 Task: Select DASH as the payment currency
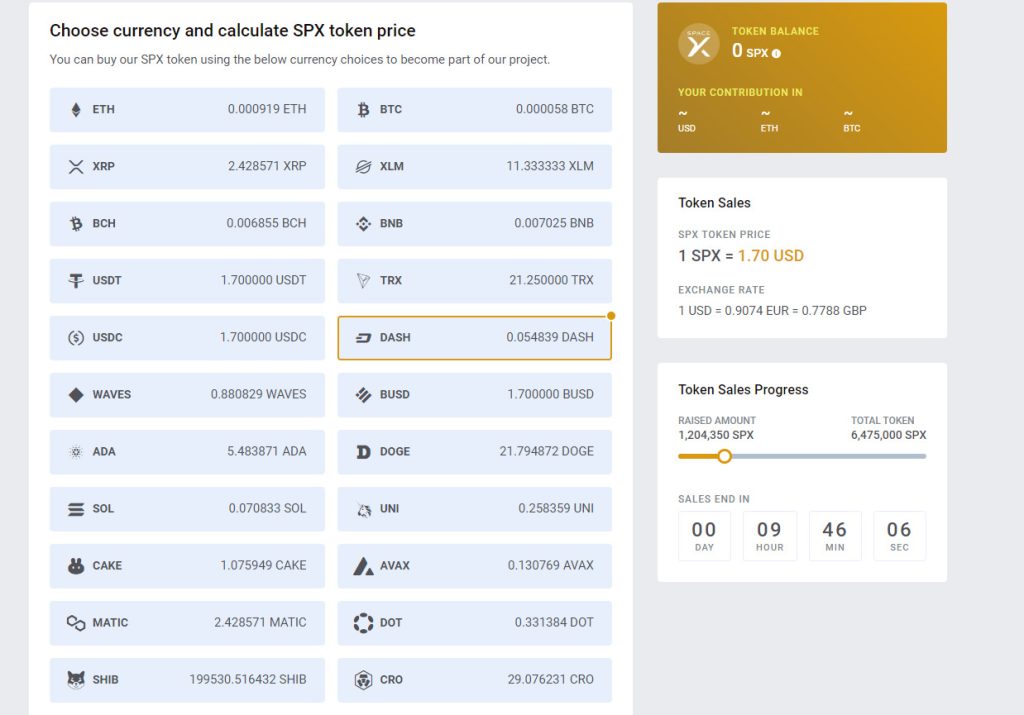pos(473,337)
